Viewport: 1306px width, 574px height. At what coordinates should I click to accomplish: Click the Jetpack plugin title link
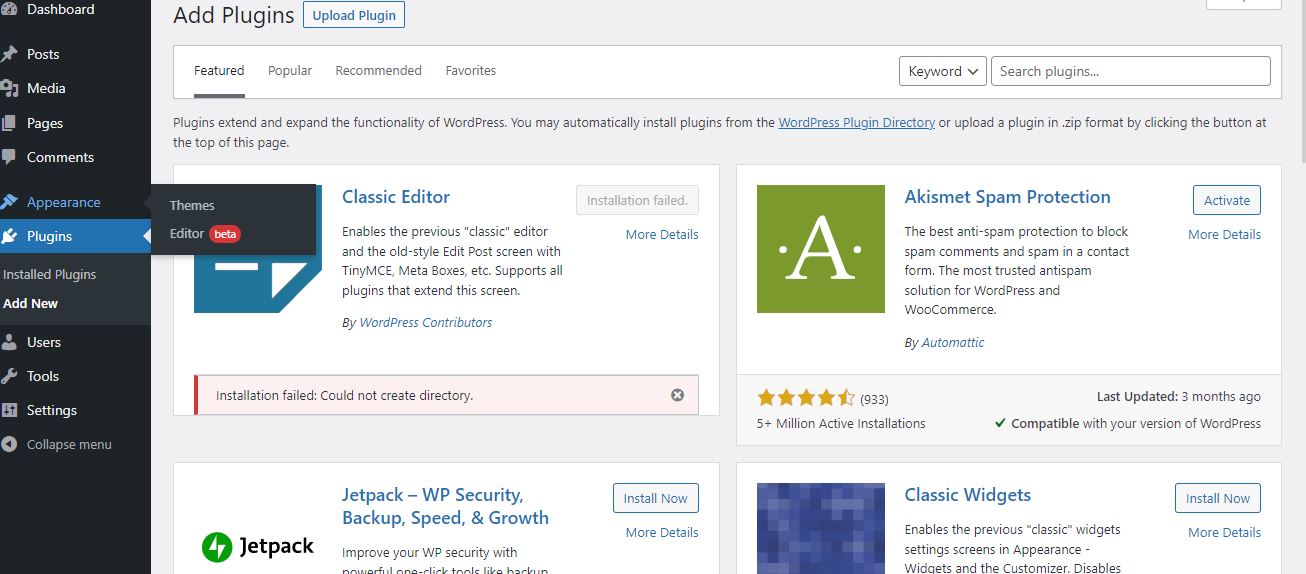pyautogui.click(x=445, y=506)
